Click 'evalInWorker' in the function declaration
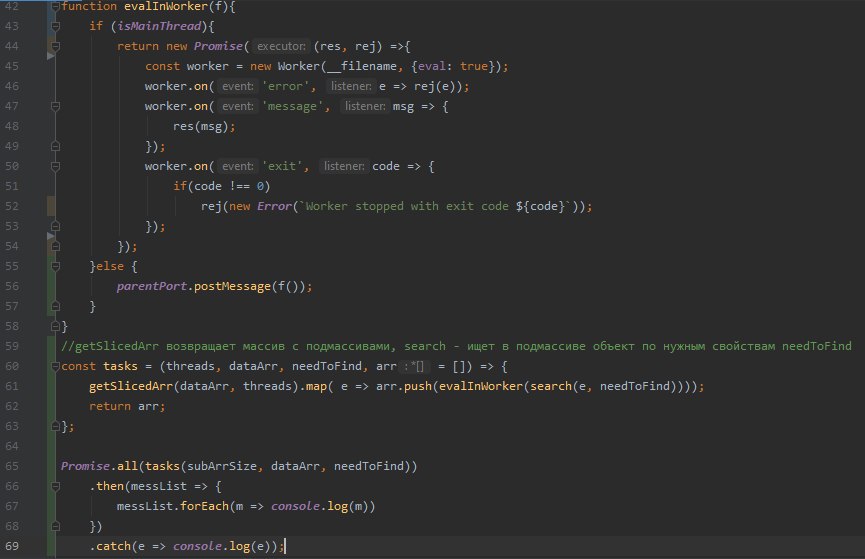865x559 pixels. (x=165, y=7)
